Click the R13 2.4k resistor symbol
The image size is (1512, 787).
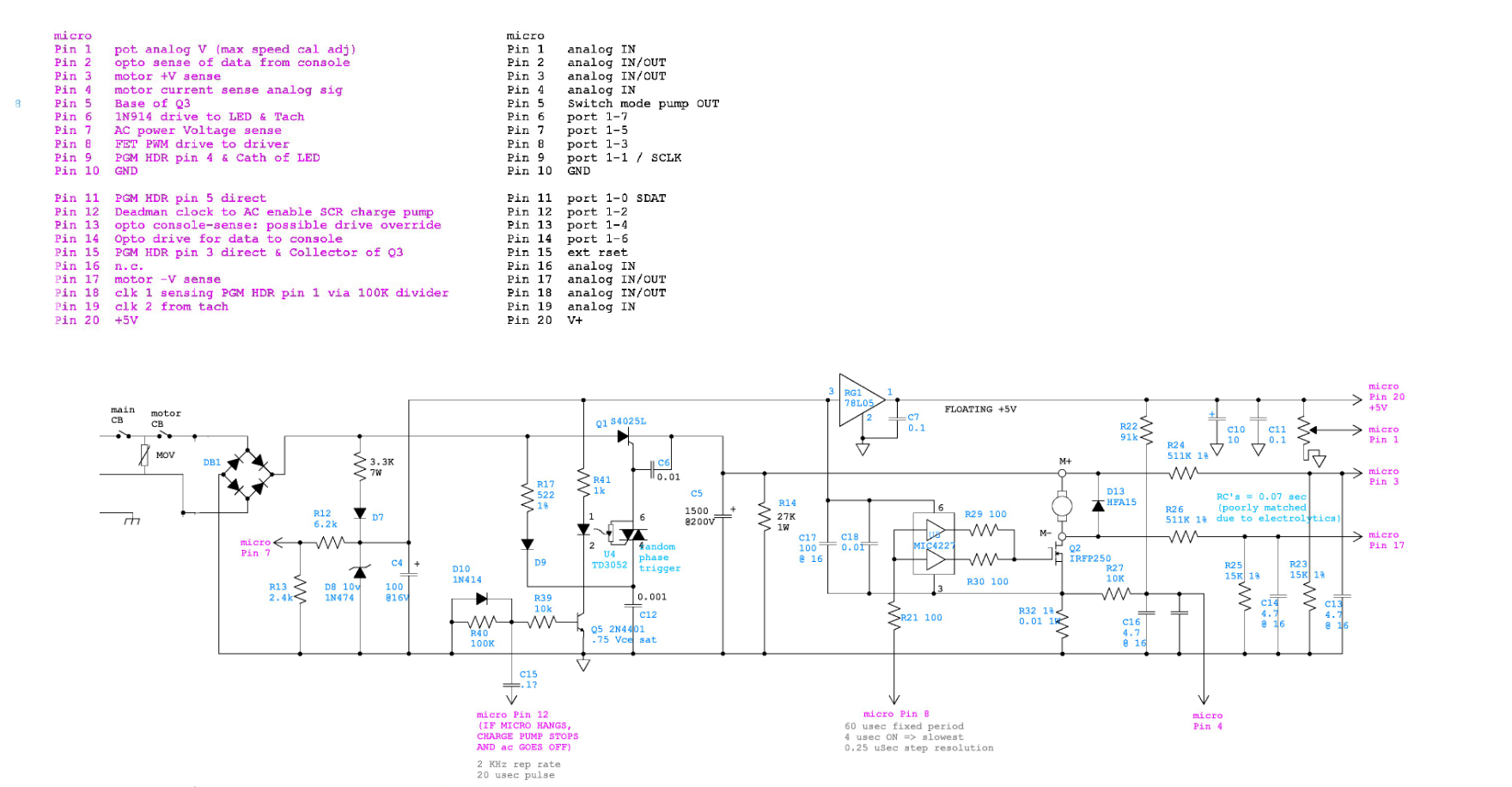300,590
